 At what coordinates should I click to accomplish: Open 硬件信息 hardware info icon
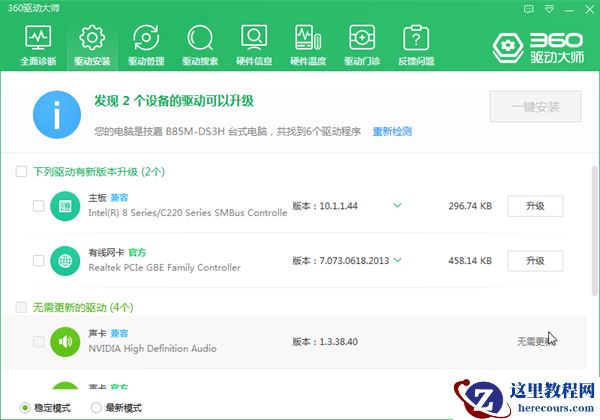(x=254, y=45)
